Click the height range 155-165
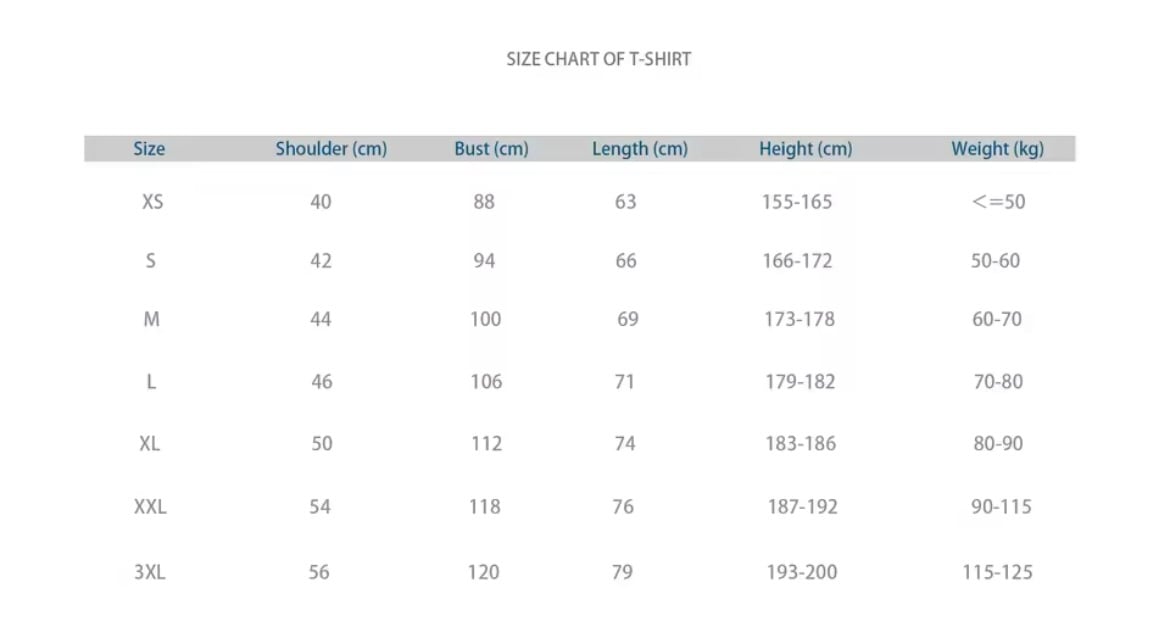The image size is (1170, 630). tap(797, 202)
